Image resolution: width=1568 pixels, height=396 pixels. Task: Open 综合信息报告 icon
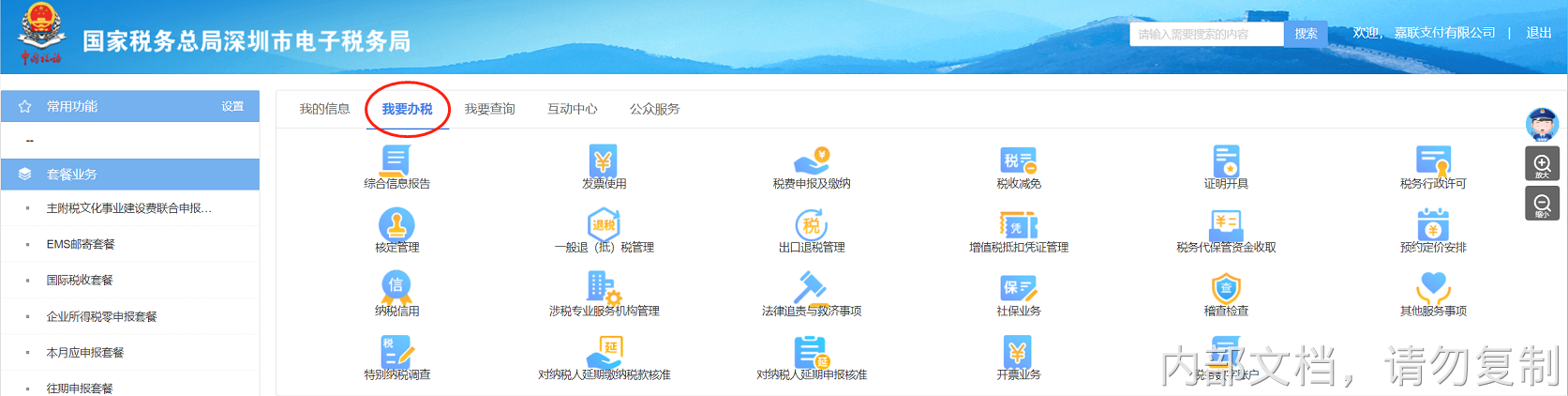(396, 160)
